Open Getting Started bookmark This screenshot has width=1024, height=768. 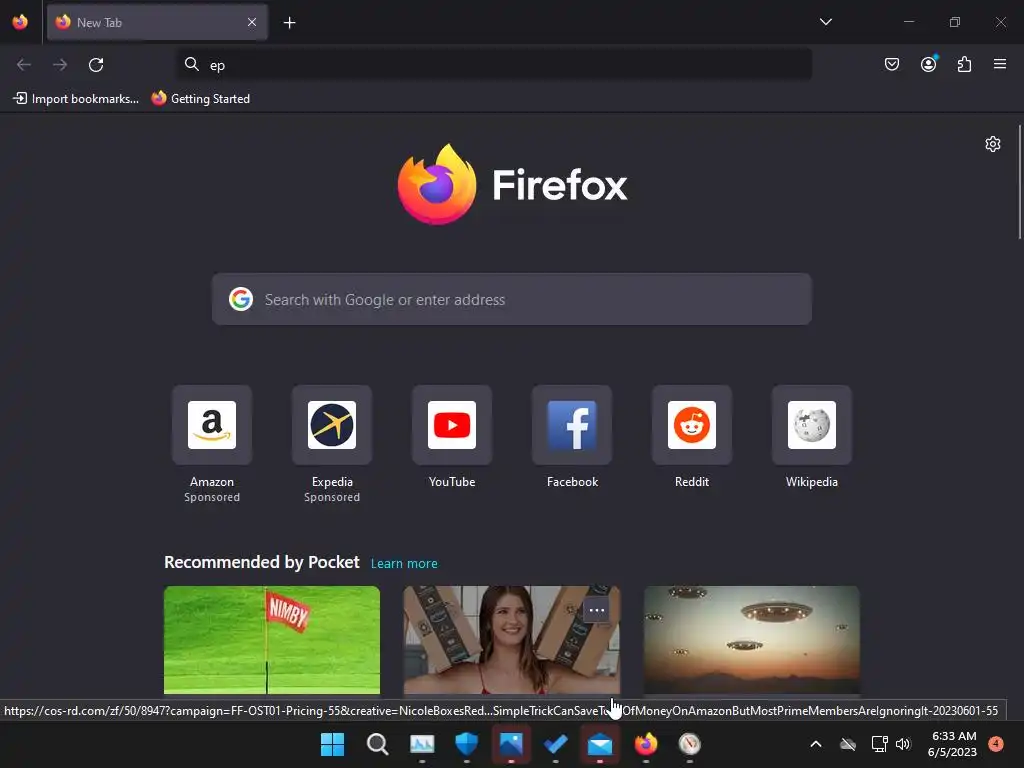(200, 99)
